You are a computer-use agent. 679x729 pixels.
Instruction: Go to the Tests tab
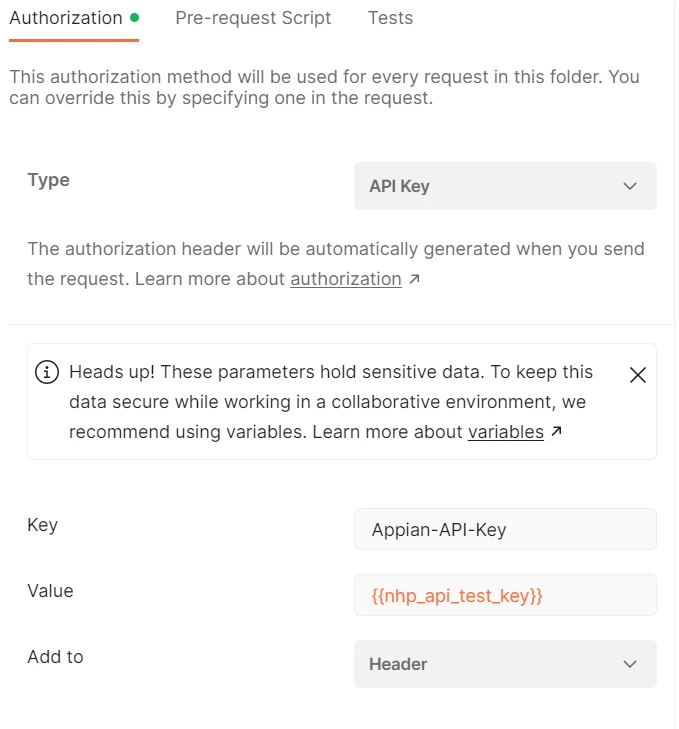(390, 18)
